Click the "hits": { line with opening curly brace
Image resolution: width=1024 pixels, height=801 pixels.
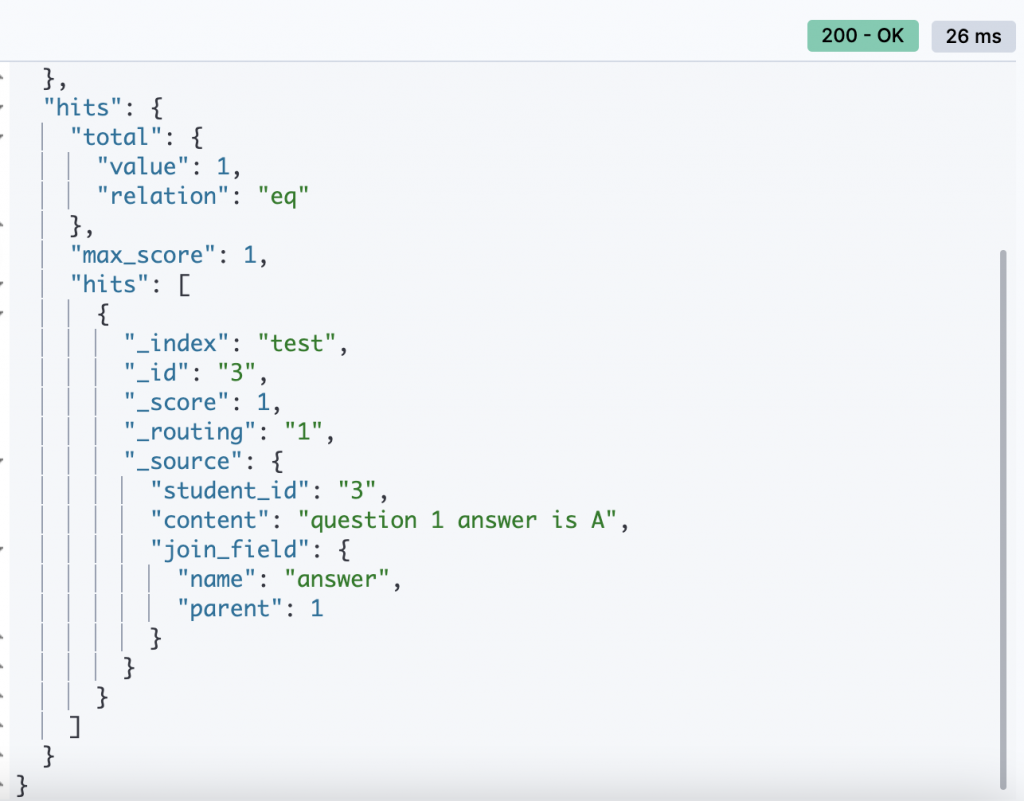(x=103, y=107)
